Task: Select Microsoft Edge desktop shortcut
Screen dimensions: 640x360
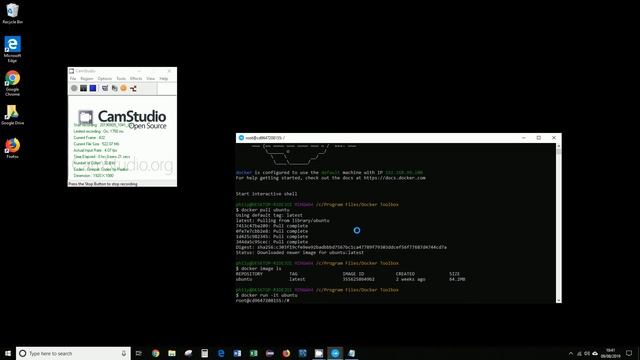Action: [12, 49]
